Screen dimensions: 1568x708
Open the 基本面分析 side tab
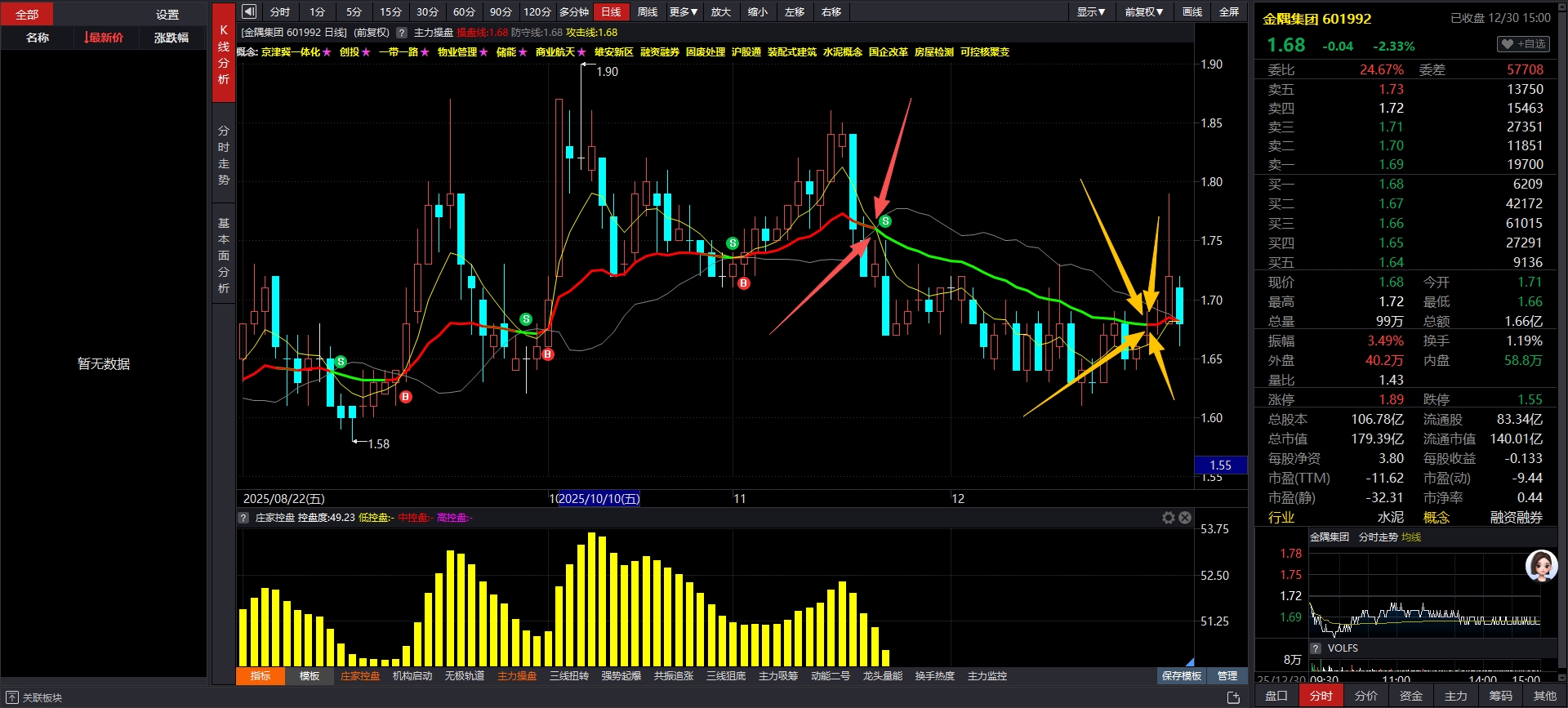pyautogui.click(x=224, y=255)
